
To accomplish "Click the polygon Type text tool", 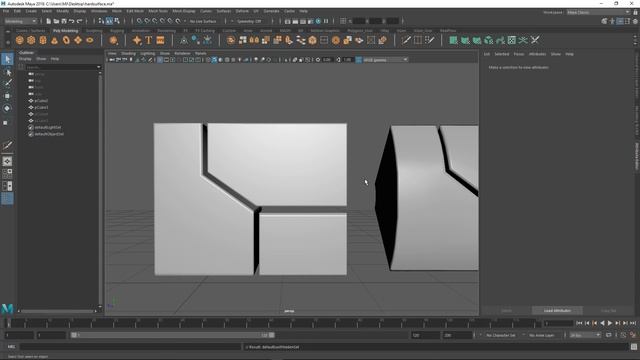I will [149, 40].
